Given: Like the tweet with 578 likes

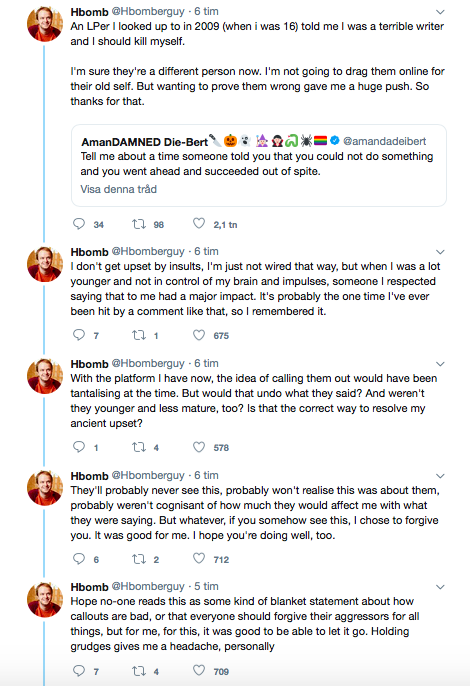Looking at the screenshot, I should pyautogui.click(x=199, y=447).
